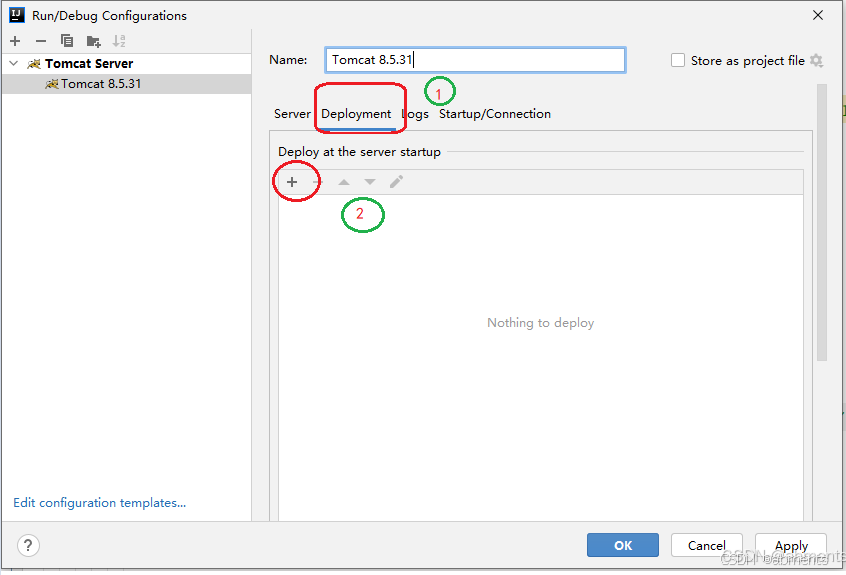The image size is (846, 575).
Task: Sort configurations alphabetically
Action: pos(119,41)
